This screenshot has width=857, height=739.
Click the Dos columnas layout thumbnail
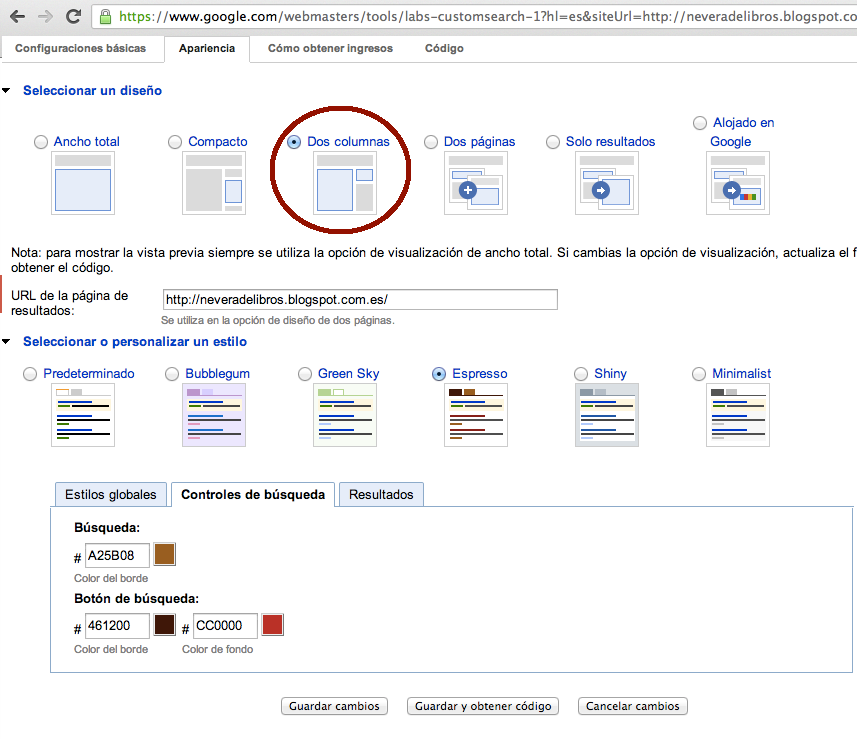coord(345,183)
